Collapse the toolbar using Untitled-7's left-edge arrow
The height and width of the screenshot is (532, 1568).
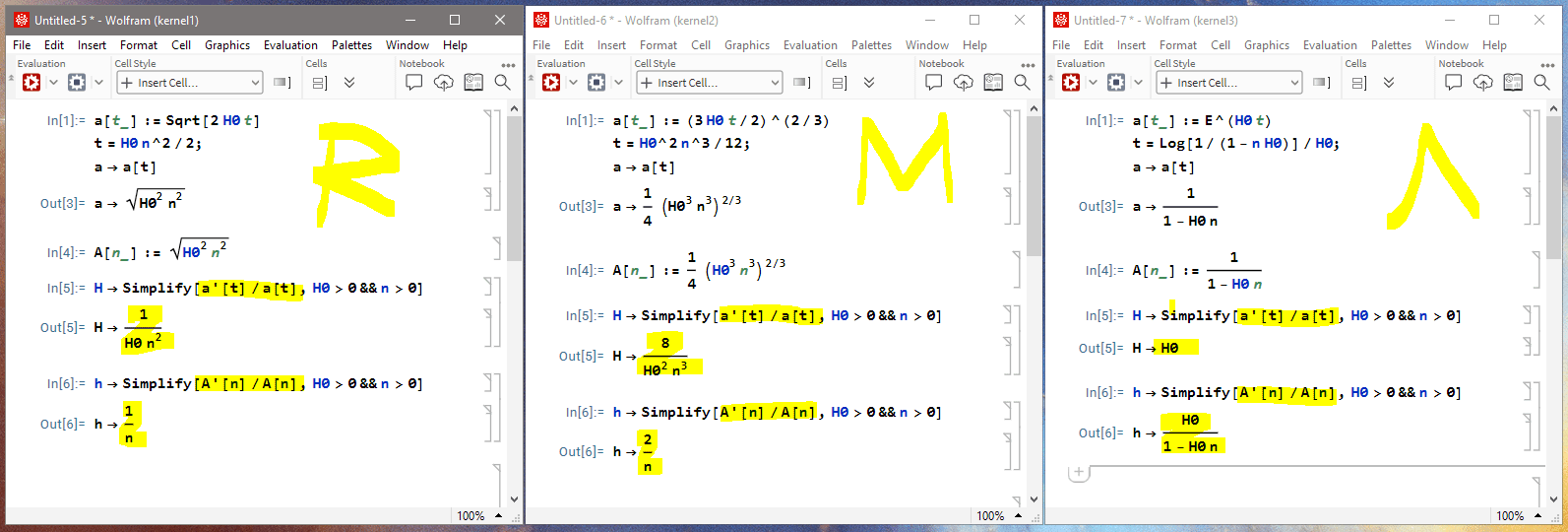pyautogui.click(x=1051, y=75)
